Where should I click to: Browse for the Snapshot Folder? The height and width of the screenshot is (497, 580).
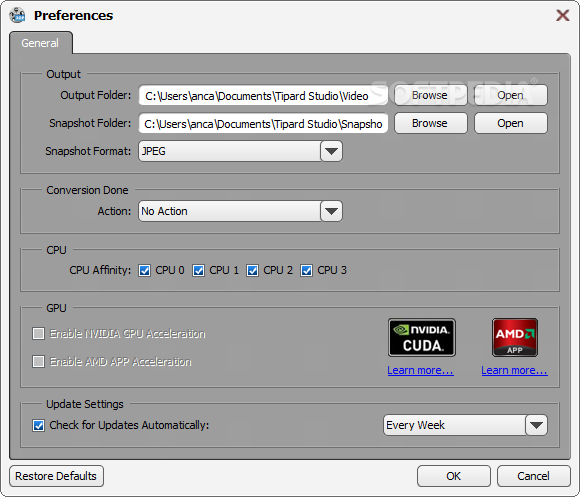(x=431, y=123)
